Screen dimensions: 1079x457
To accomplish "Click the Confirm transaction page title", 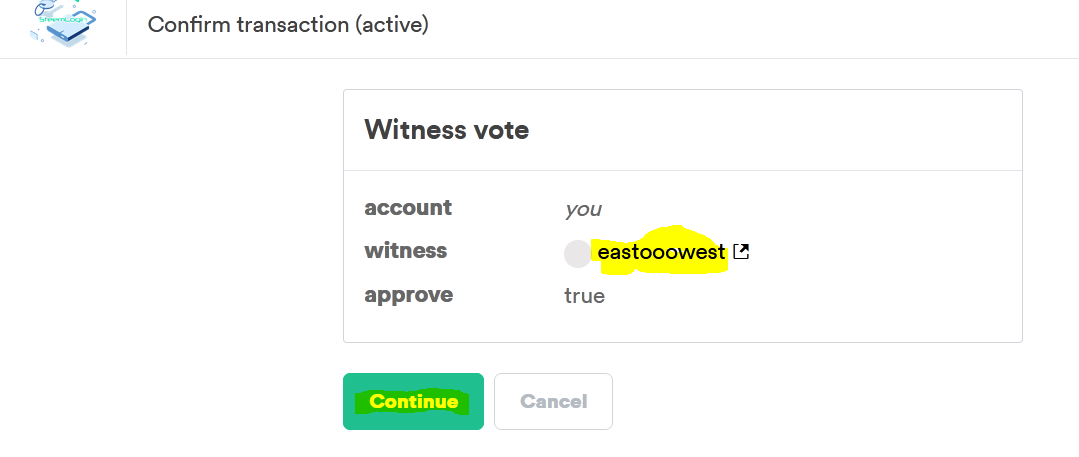I will (x=288, y=24).
